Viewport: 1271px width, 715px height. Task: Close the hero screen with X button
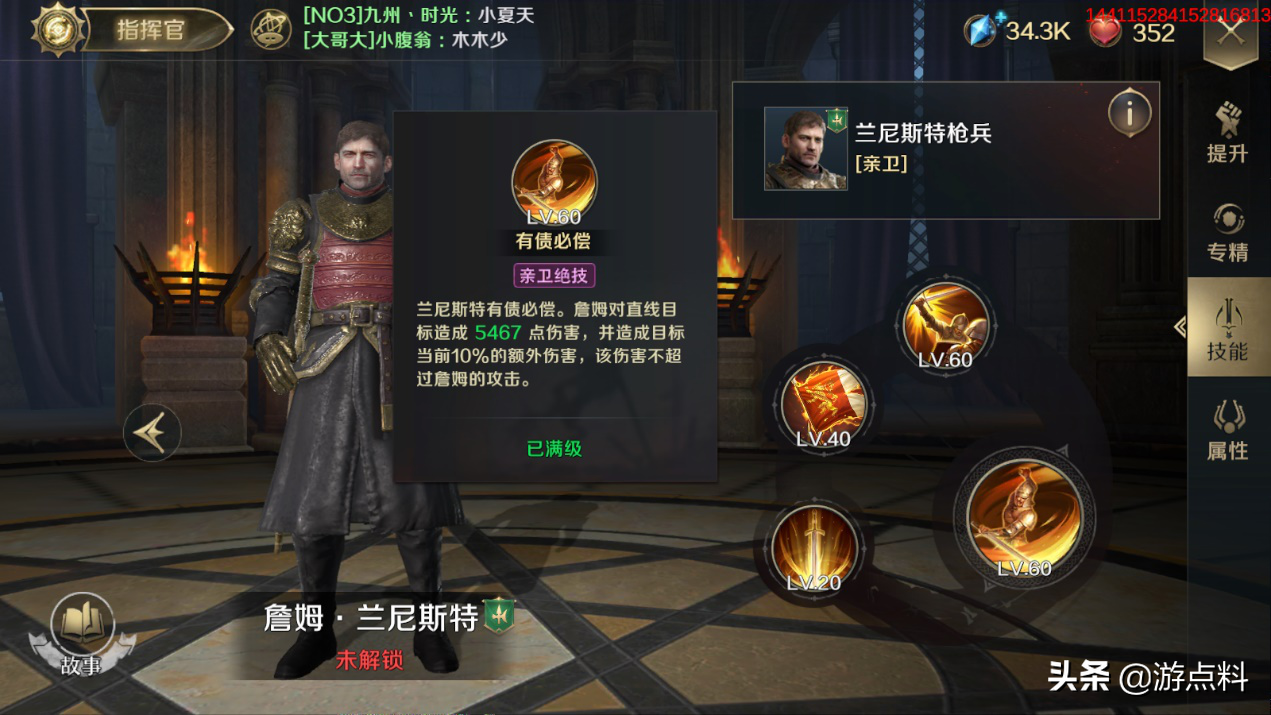[x=1231, y=31]
